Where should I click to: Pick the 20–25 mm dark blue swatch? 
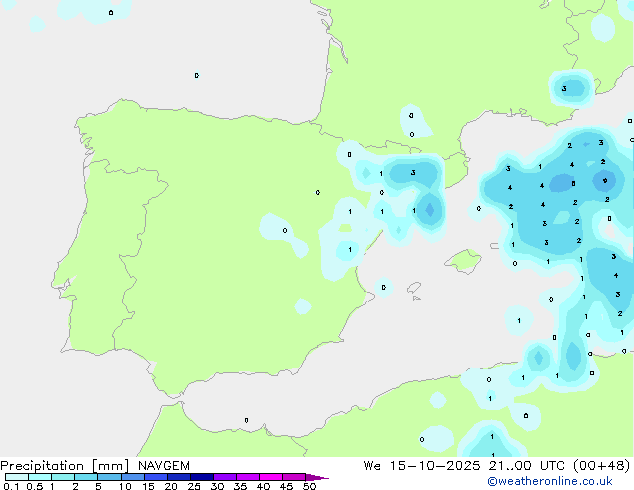pos(179,477)
